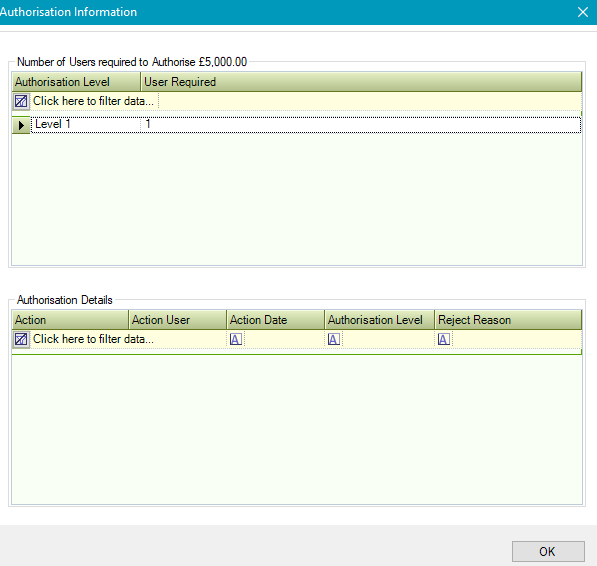The image size is (597, 566).
Task: Sort top grid by Authorisation Level header
Action: point(77,82)
